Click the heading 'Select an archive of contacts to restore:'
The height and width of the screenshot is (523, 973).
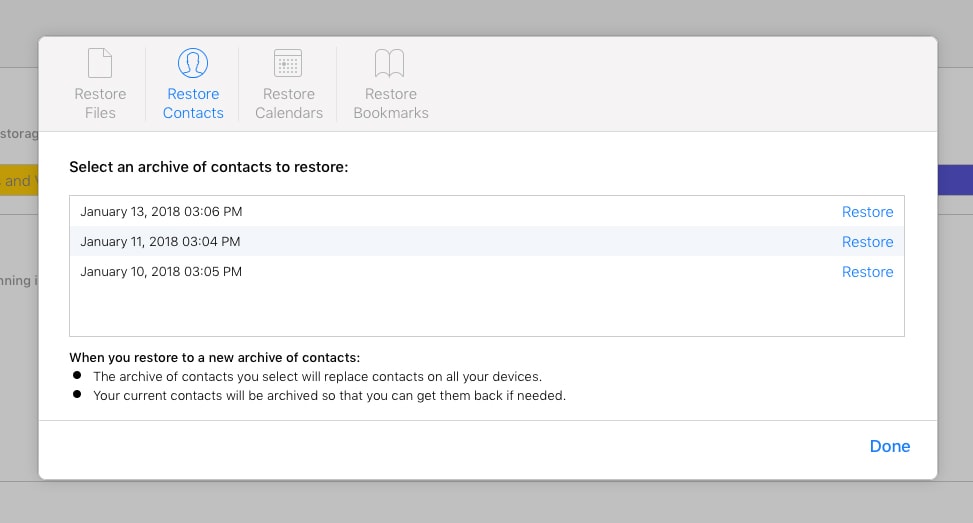pos(208,167)
